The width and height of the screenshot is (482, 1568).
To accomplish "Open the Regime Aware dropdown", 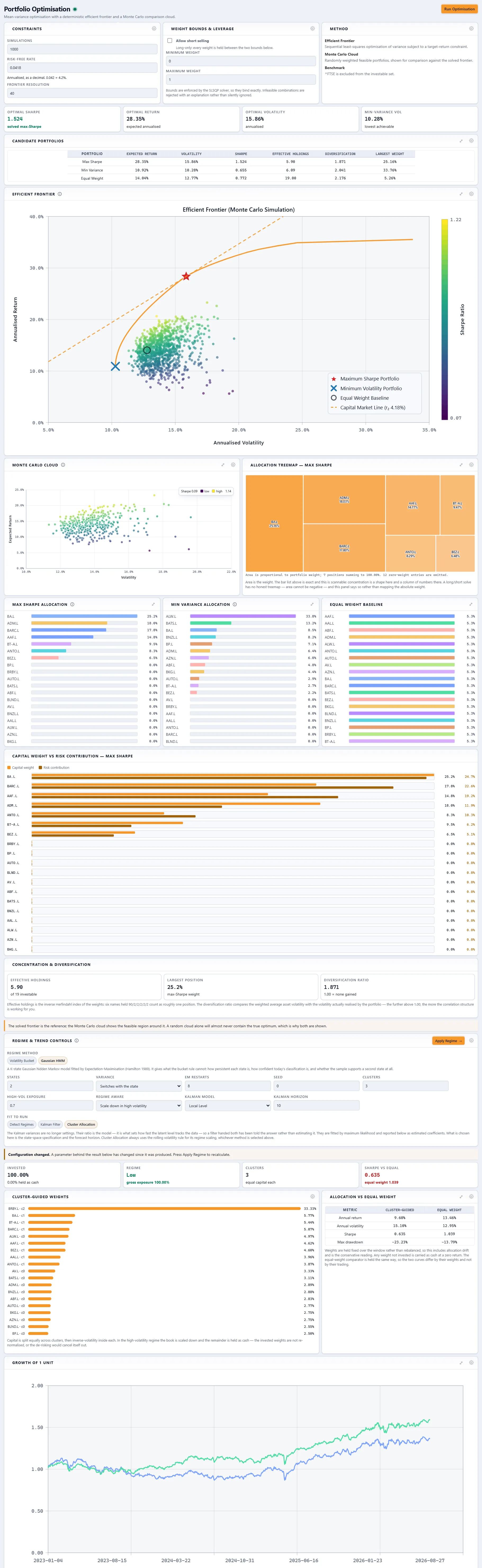I will [139, 1105].
